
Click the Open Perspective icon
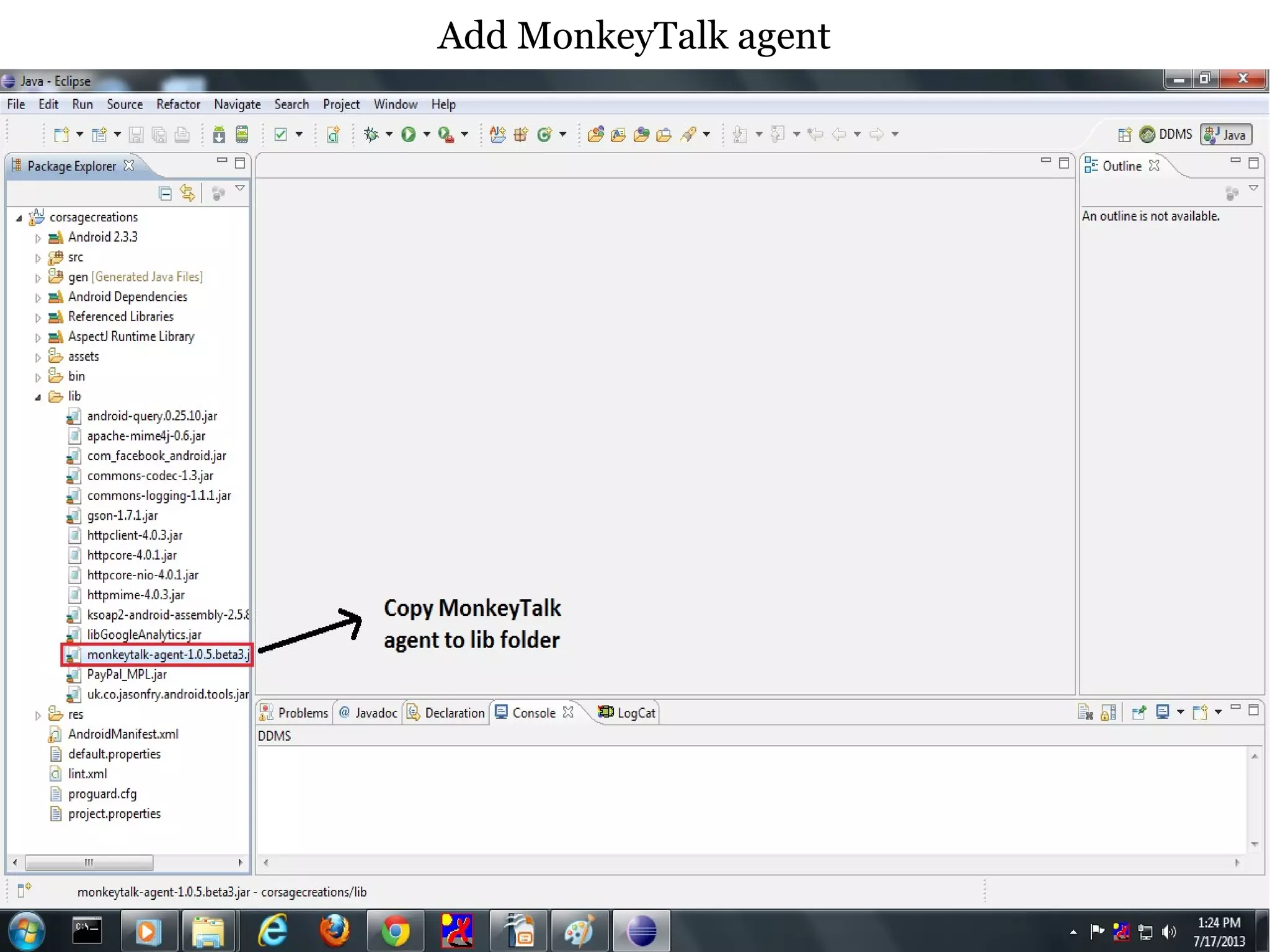[x=1124, y=135]
